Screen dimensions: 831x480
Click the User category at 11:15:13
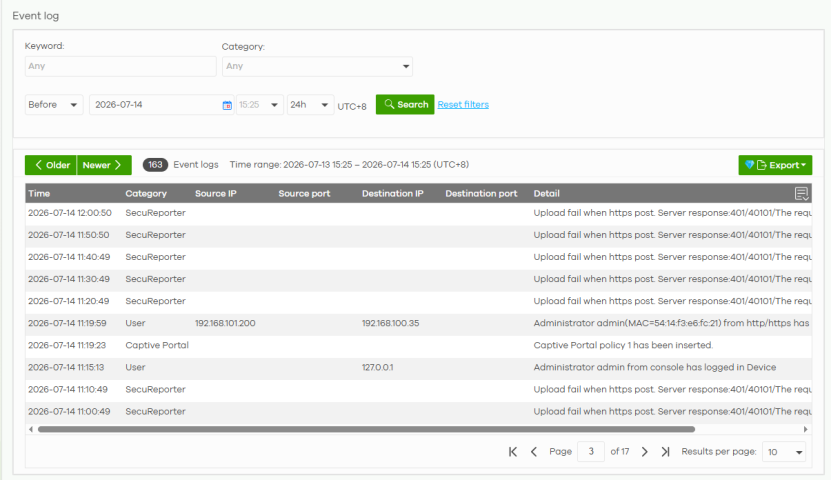coord(135,367)
